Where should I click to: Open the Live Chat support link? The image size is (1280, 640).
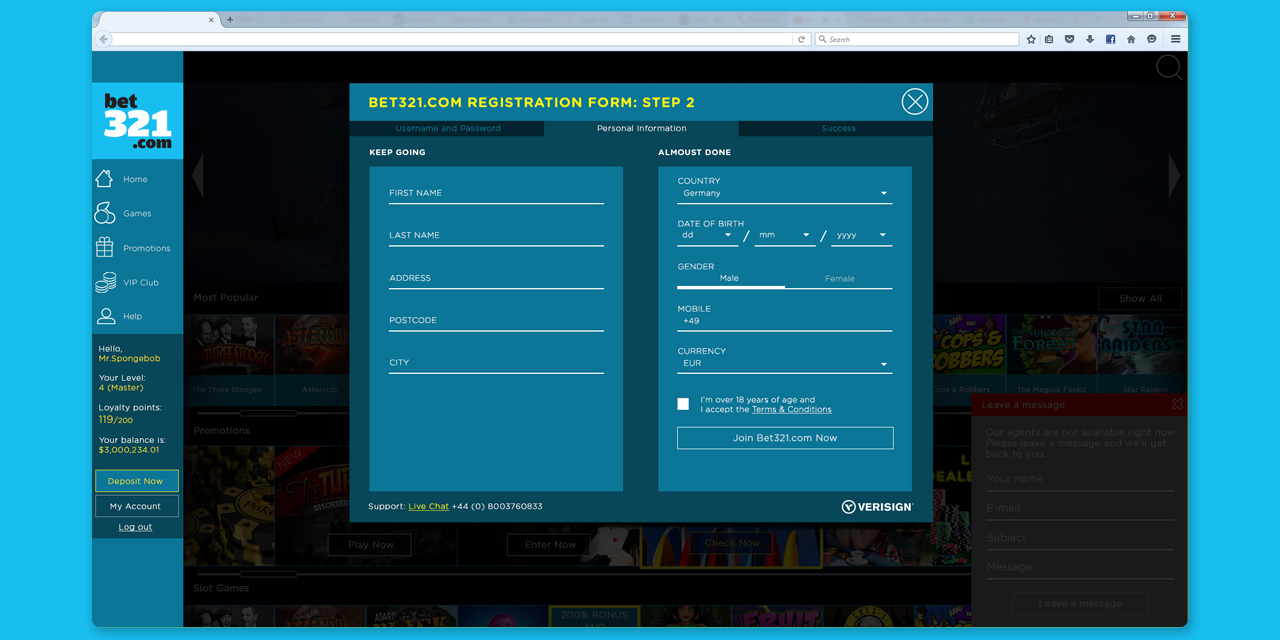[429, 507]
